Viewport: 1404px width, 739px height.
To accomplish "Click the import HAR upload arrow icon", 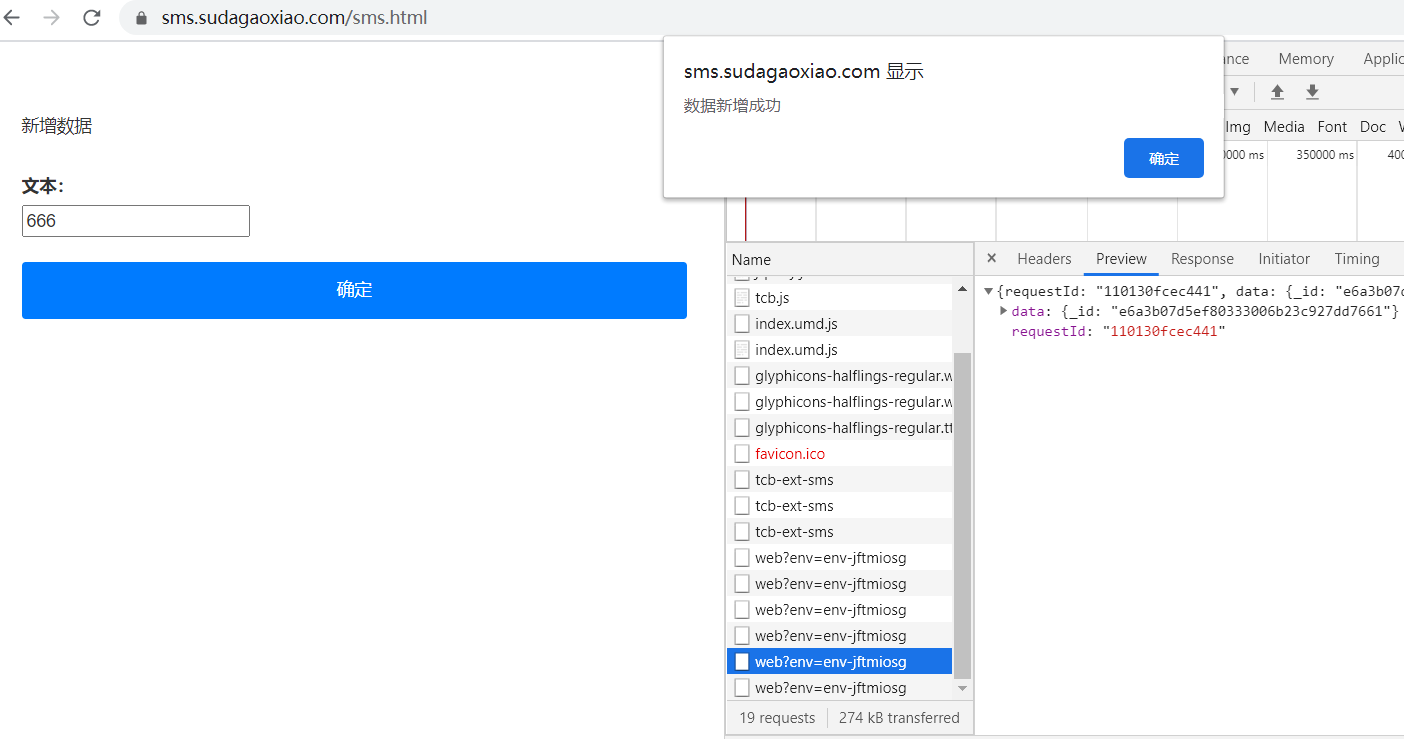I will [x=1277, y=92].
